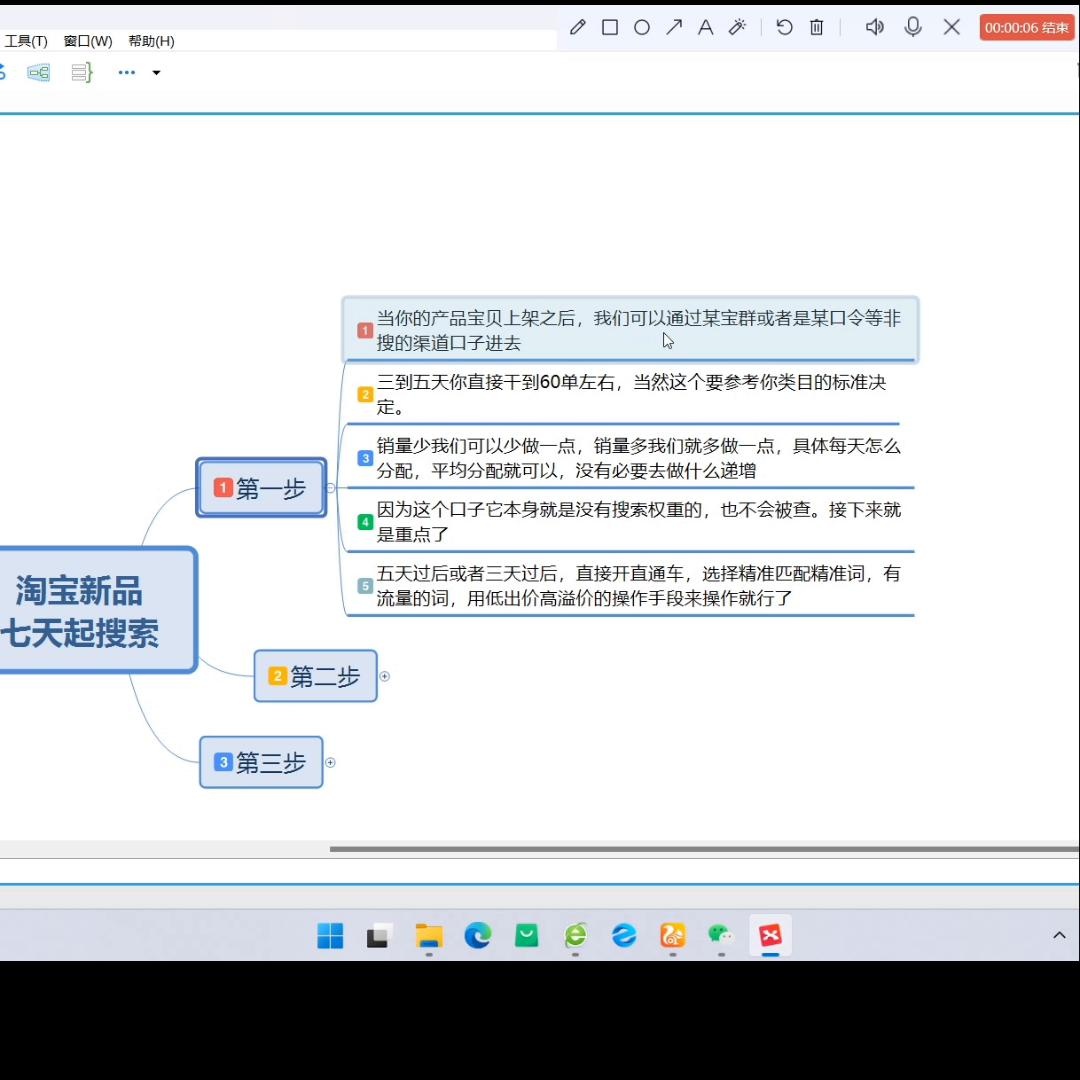Undo the last annotation
Screen dimensions: 1080x1080
point(785,28)
